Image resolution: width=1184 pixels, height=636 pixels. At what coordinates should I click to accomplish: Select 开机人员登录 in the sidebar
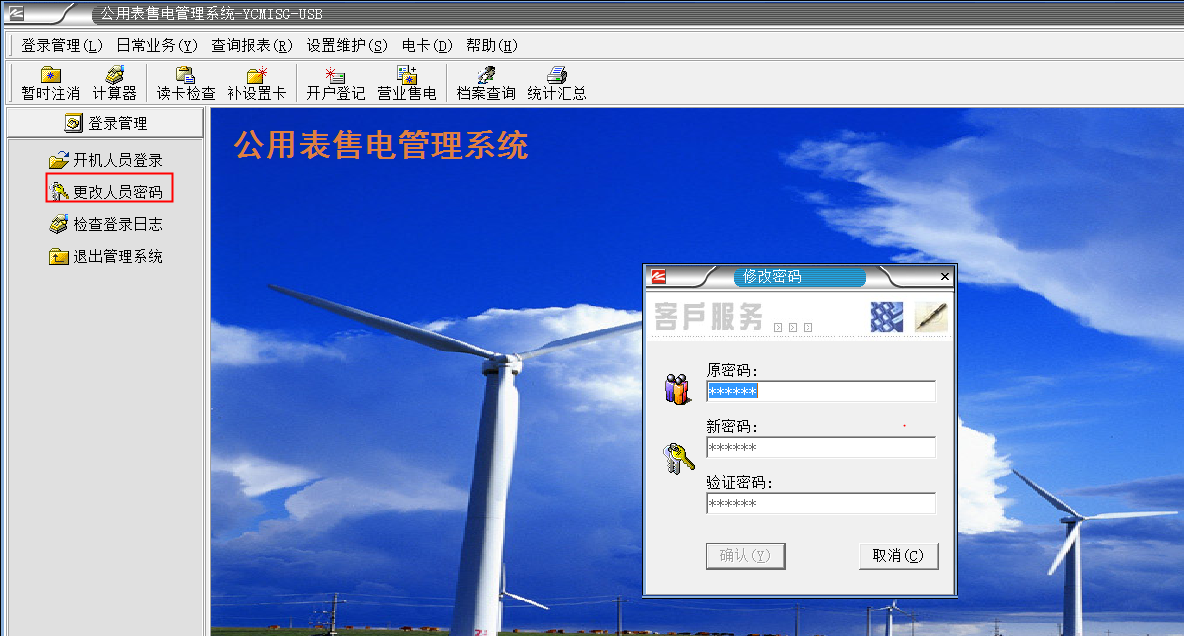[106, 160]
